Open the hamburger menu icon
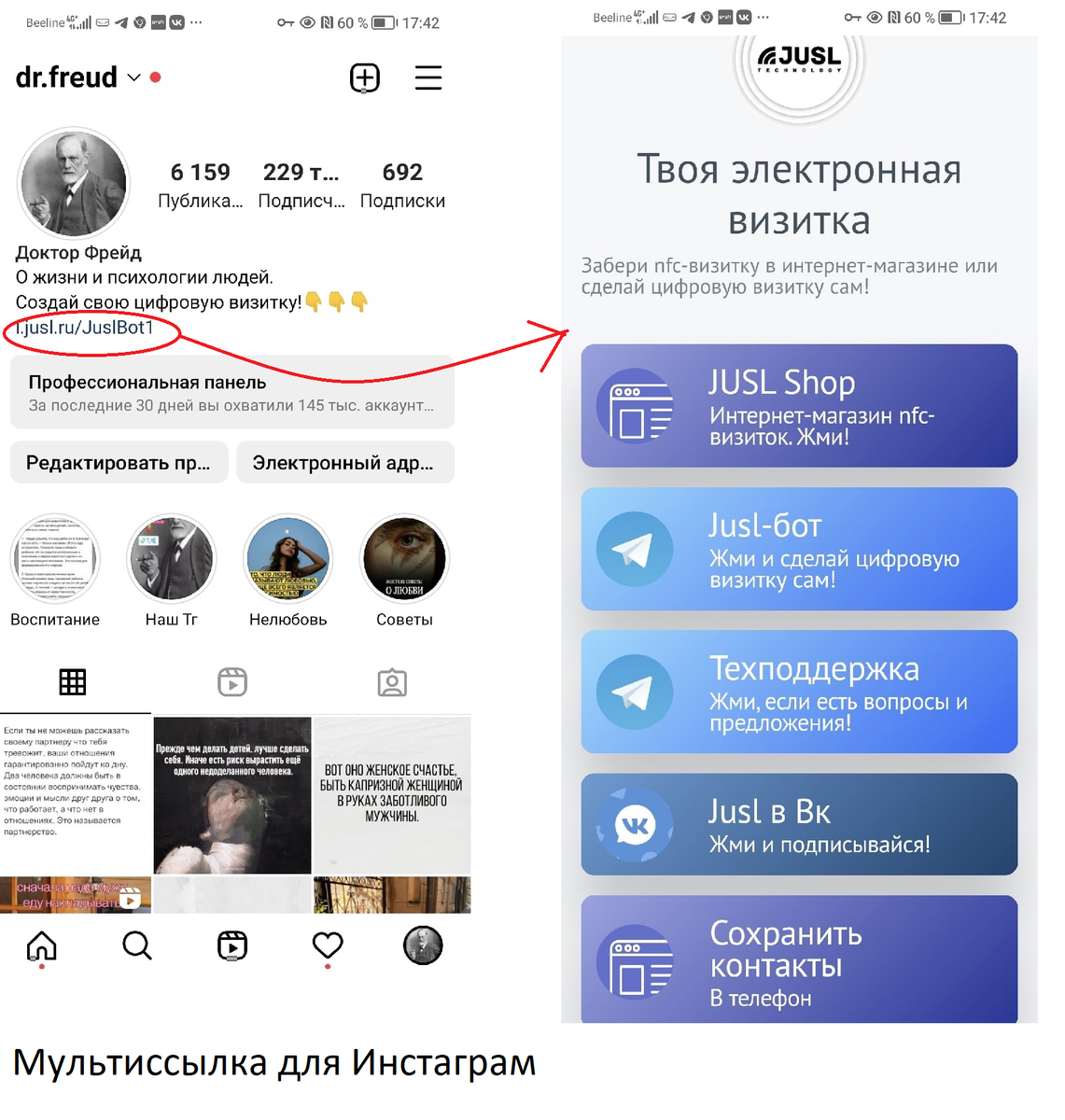1065x1120 pixels. (x=428, y=77)
